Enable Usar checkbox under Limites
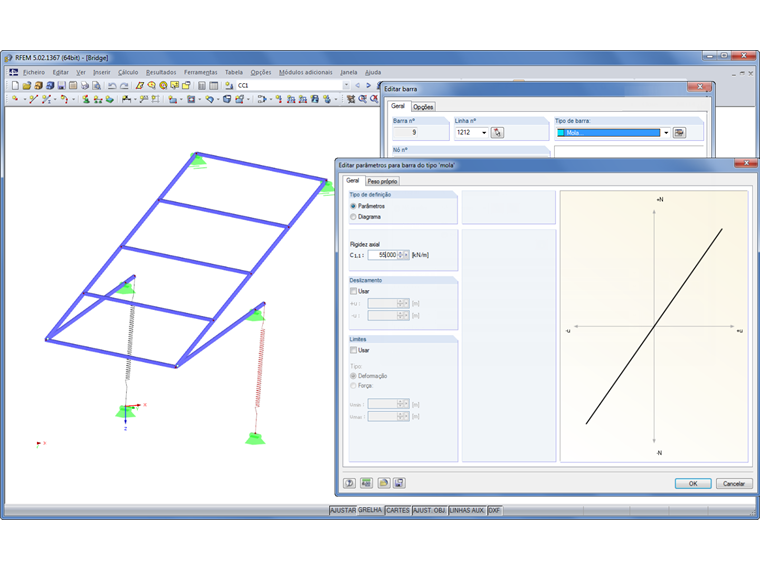 tap(353, 350)
